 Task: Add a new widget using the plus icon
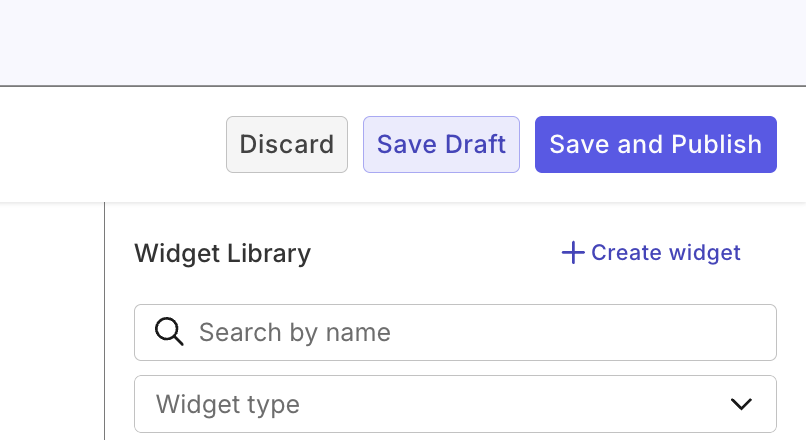click(572, 253)
